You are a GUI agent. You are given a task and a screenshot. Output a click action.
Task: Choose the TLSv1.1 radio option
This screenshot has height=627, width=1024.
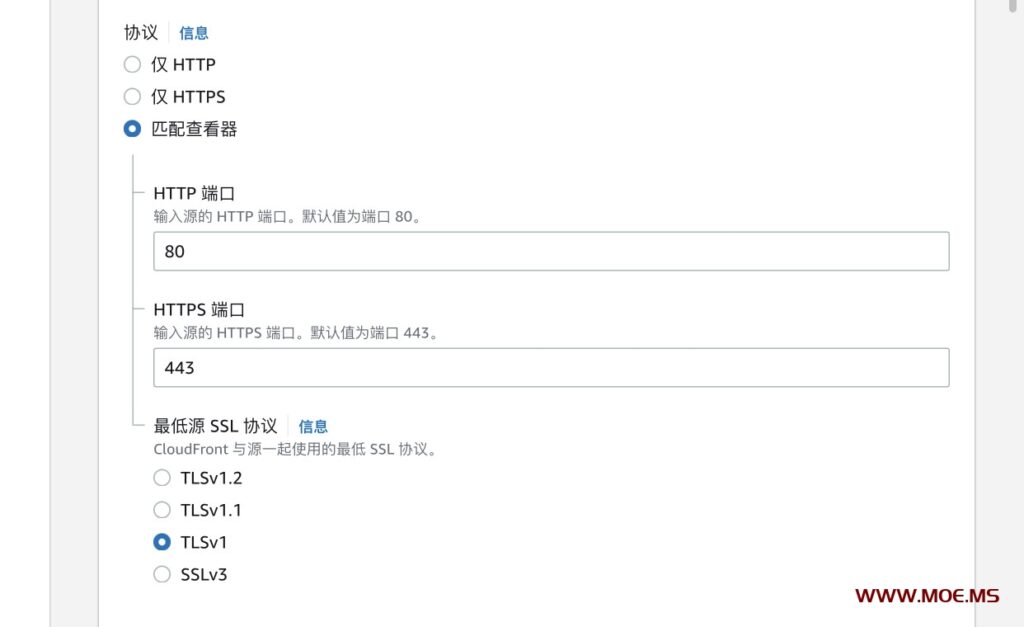tap(162, 510)
